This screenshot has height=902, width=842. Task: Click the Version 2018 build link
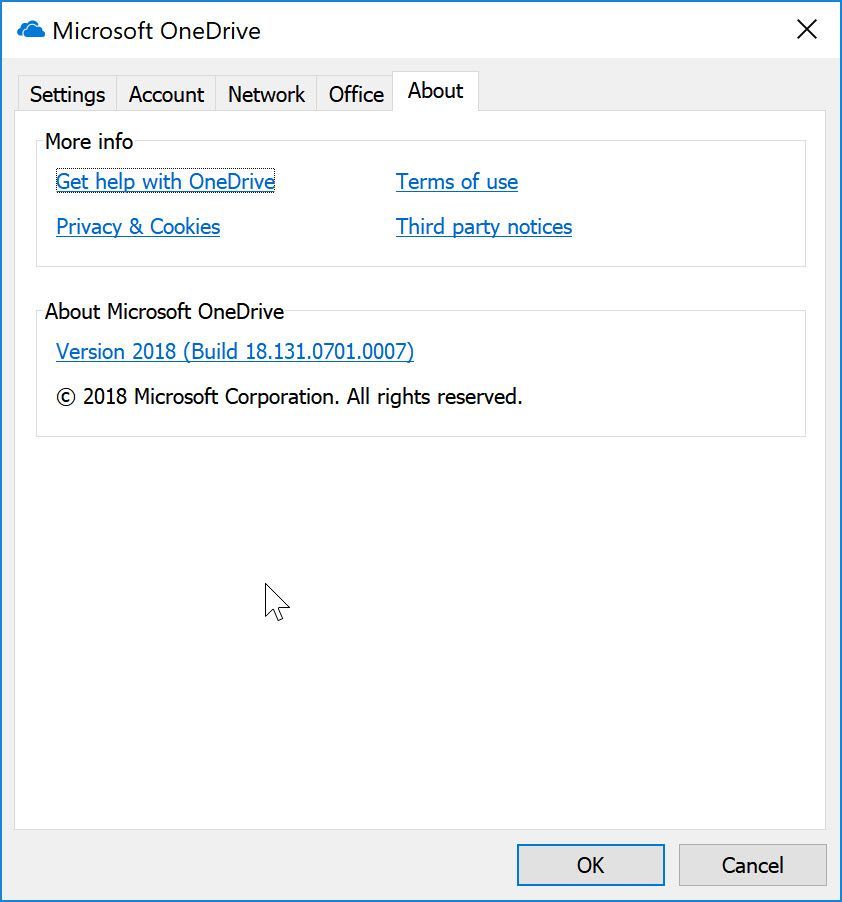pyautogui.click(x=235, y=351)
